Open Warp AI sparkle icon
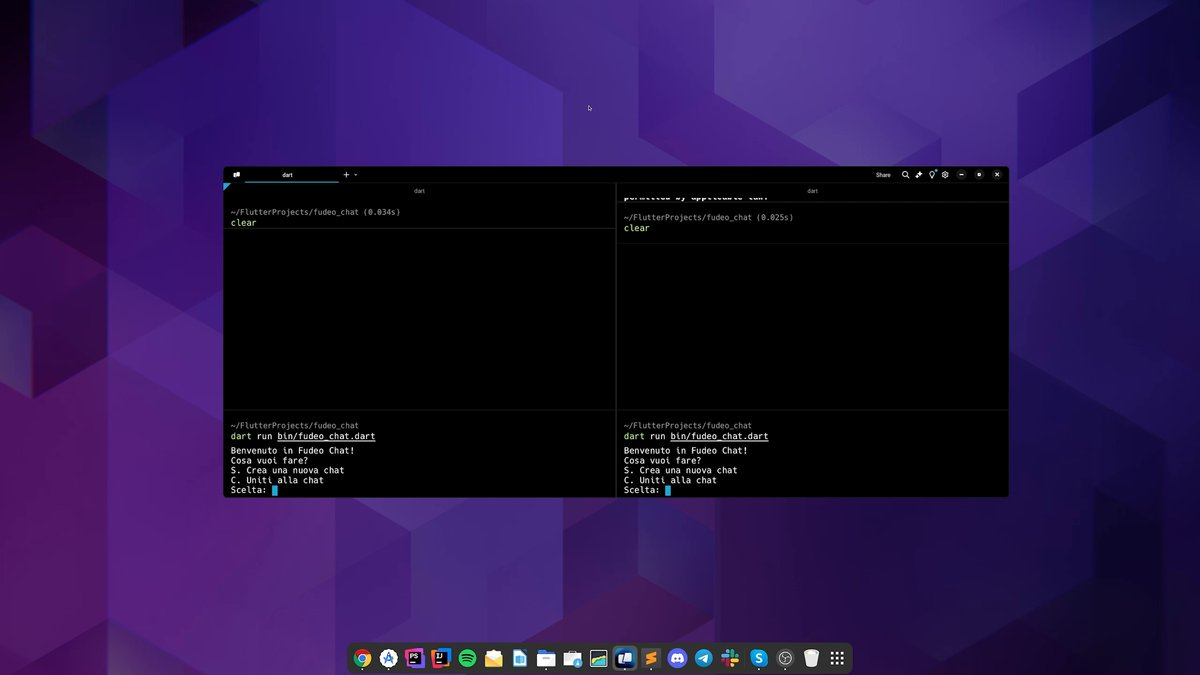1200x675 pixels. 919,175
